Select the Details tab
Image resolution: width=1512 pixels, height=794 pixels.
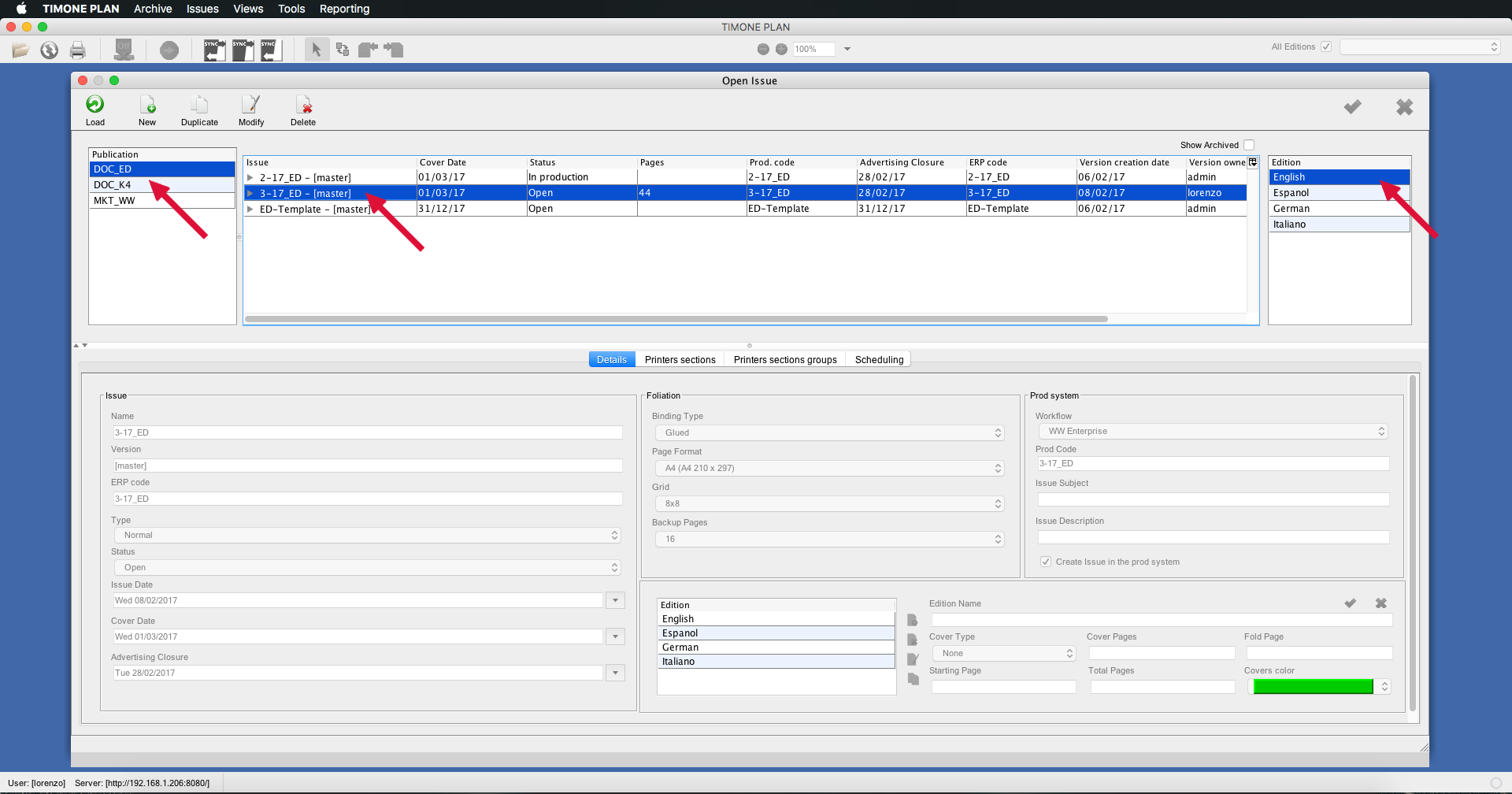[612, 359]
